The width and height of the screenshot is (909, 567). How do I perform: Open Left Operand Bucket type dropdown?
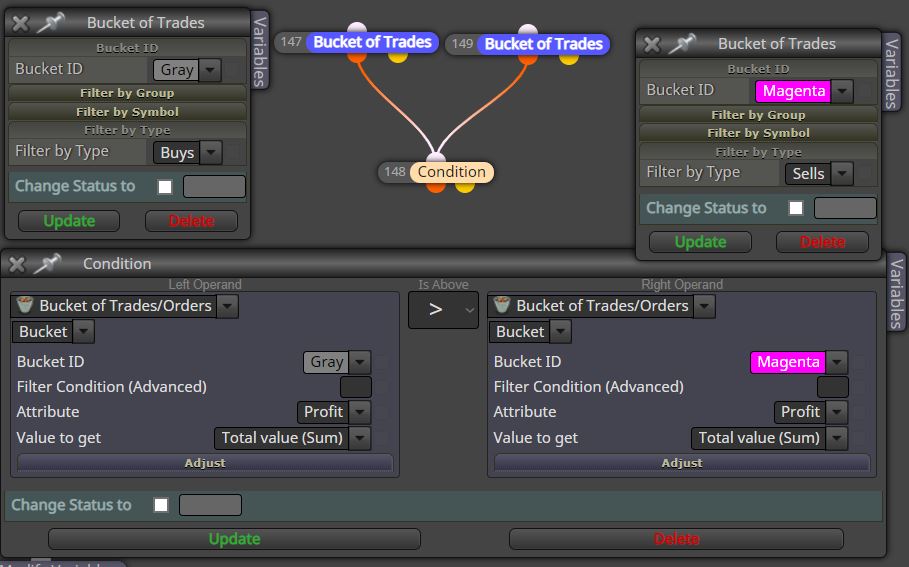[x=84, y=332]
